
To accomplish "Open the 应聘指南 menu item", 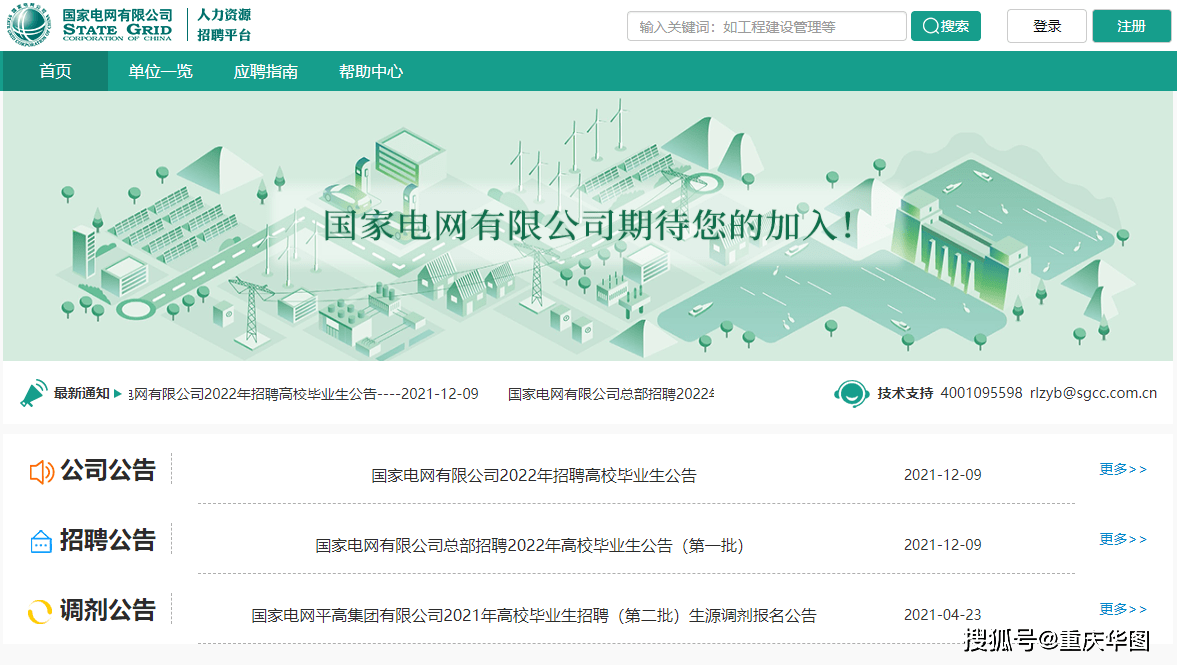I will click(x=266, y=71).
